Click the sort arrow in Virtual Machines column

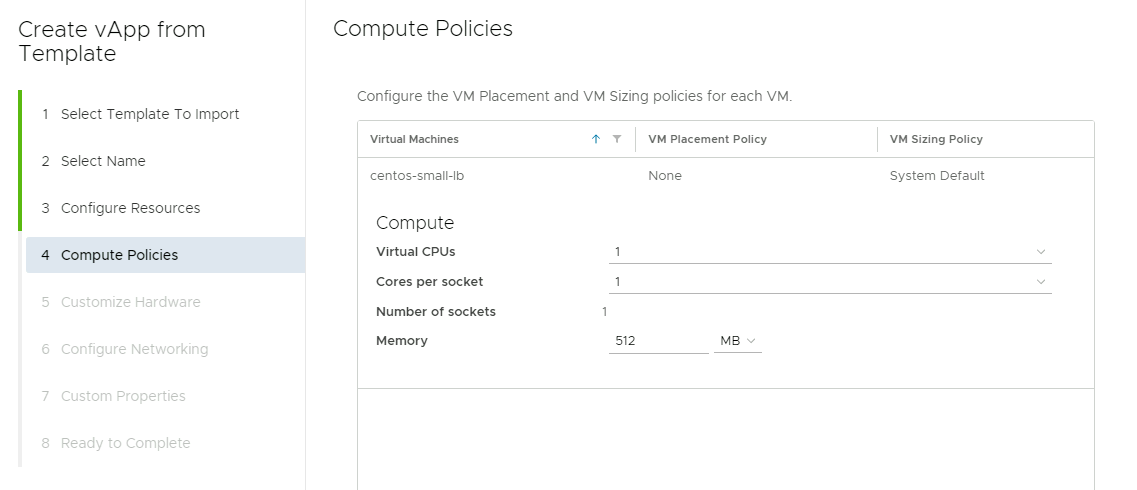point(596,139)
